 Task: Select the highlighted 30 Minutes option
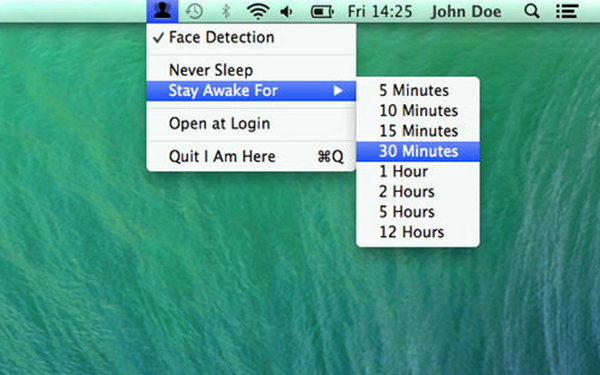[418, 152]
